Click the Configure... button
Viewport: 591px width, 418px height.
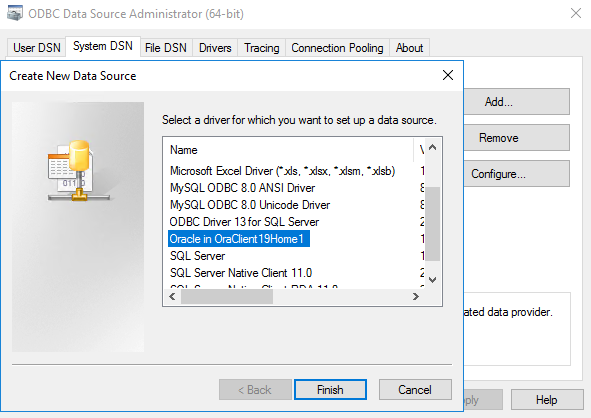tap(516, 174)
